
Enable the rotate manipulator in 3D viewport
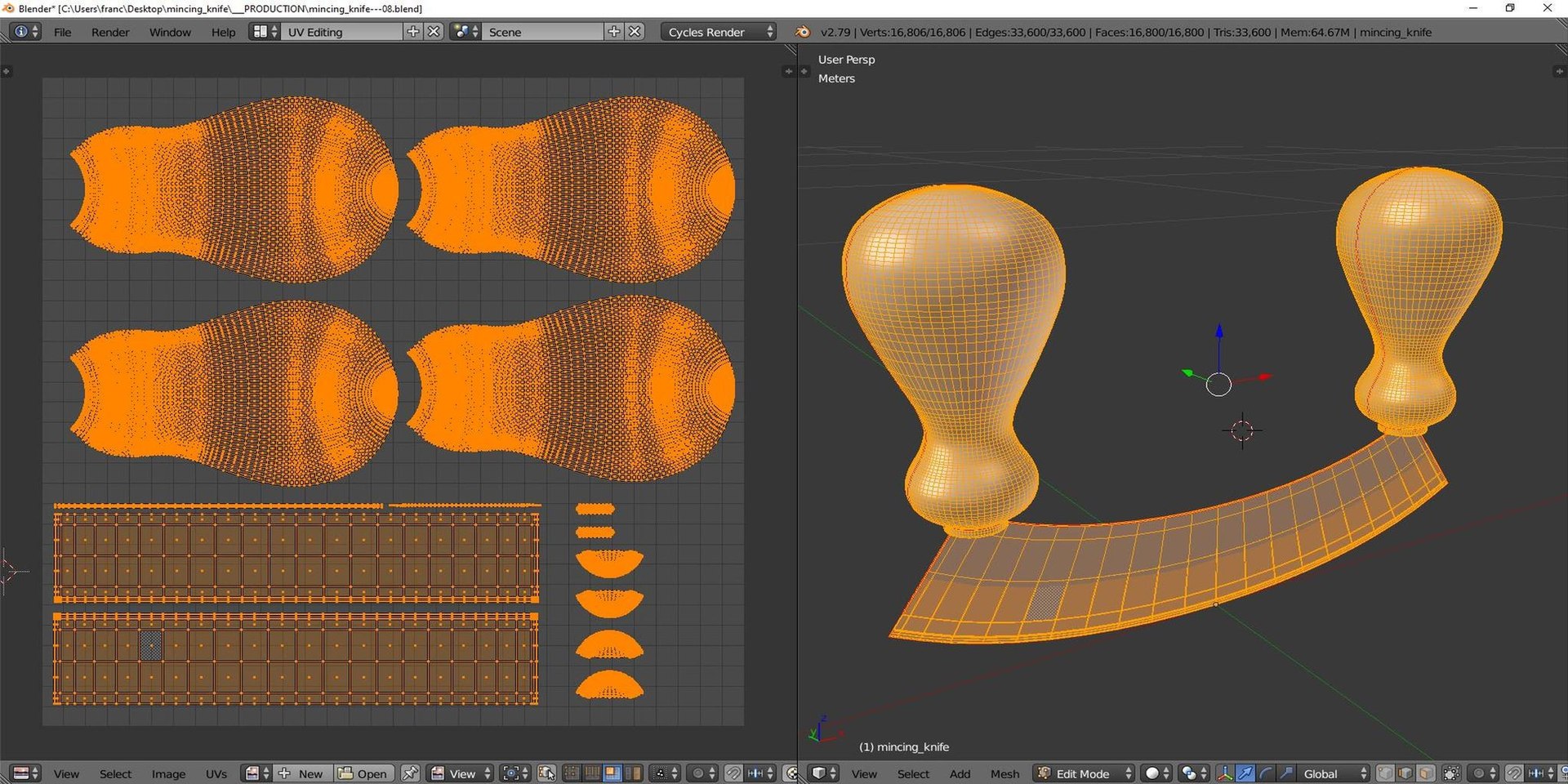[x=1265, y=773]
